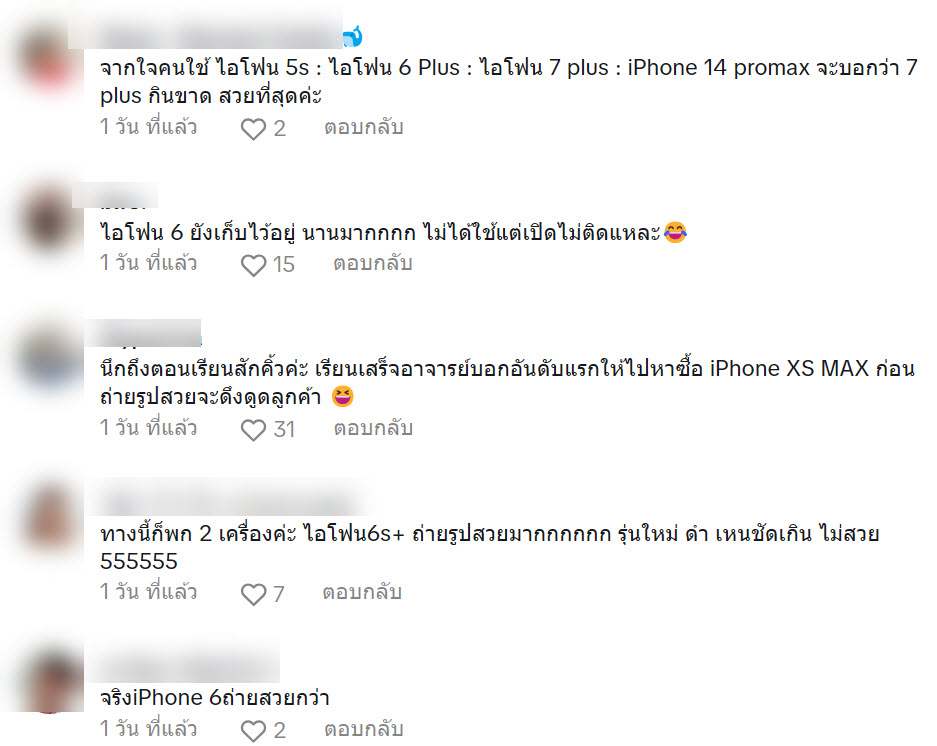Open username of the first commenter
The width and height of the screenshot is (937, 746).
coord(206,36)
